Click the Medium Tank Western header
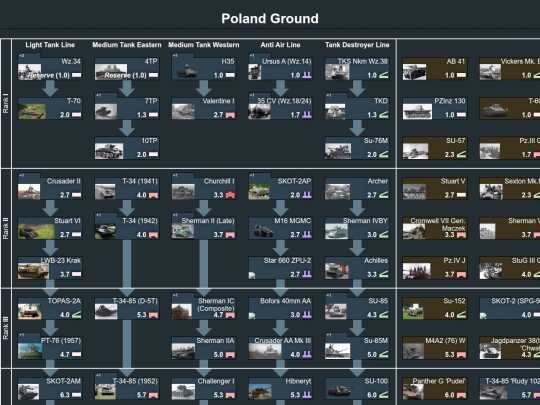The width and height of the screenshot is (540, 405). pos(204,45)
